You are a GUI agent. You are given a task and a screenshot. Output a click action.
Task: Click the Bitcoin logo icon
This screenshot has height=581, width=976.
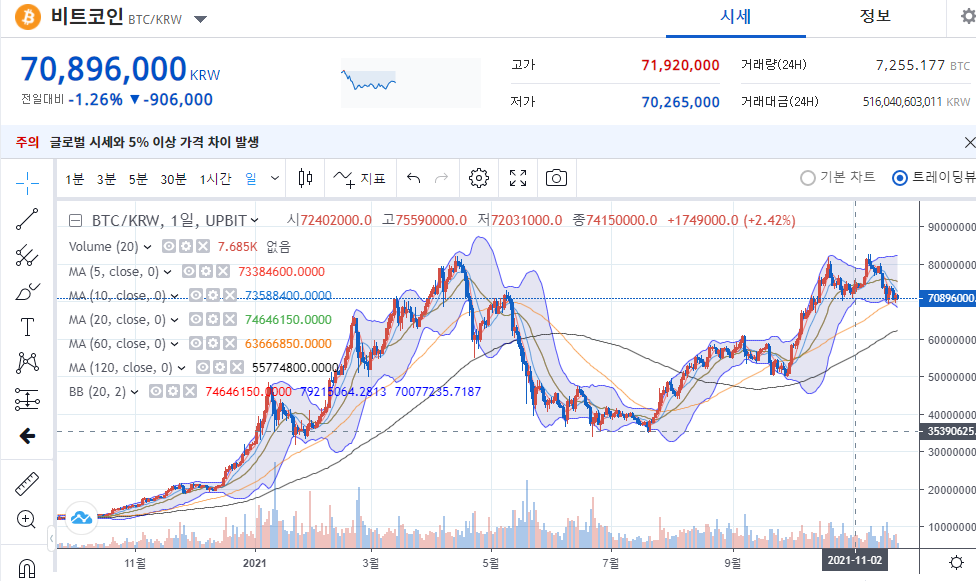pos(27,17)
